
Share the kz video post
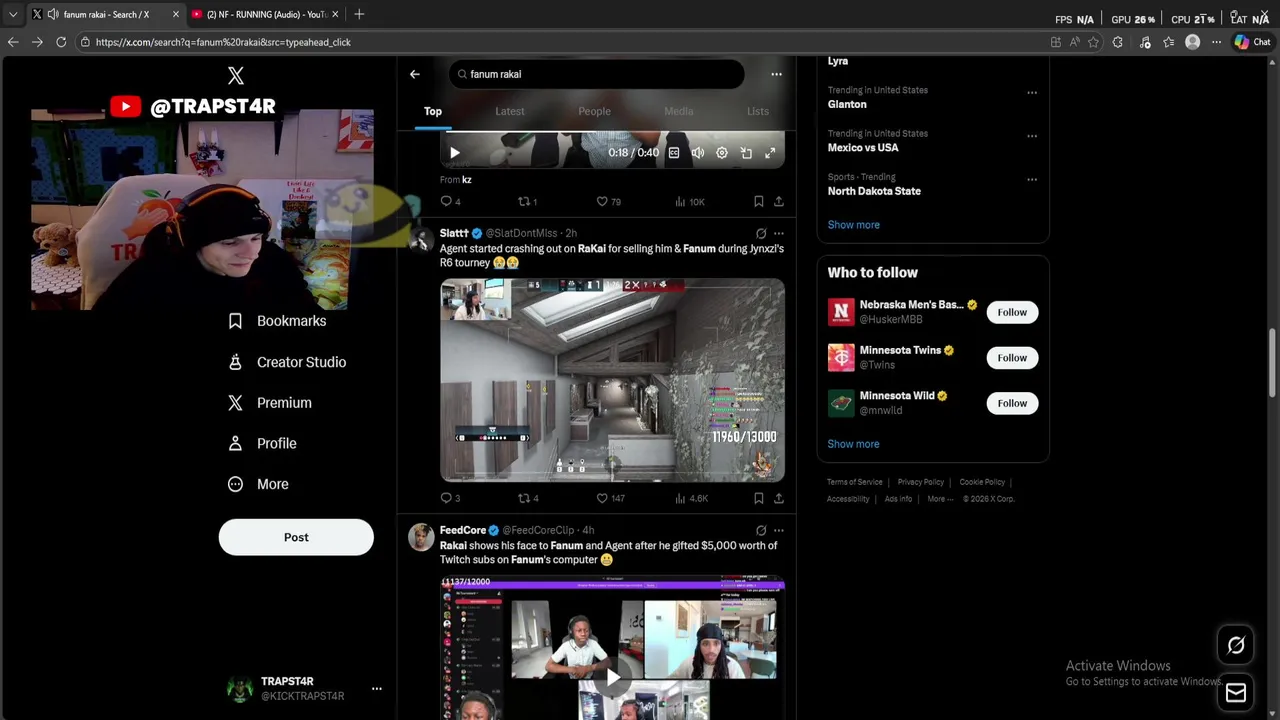778,202
